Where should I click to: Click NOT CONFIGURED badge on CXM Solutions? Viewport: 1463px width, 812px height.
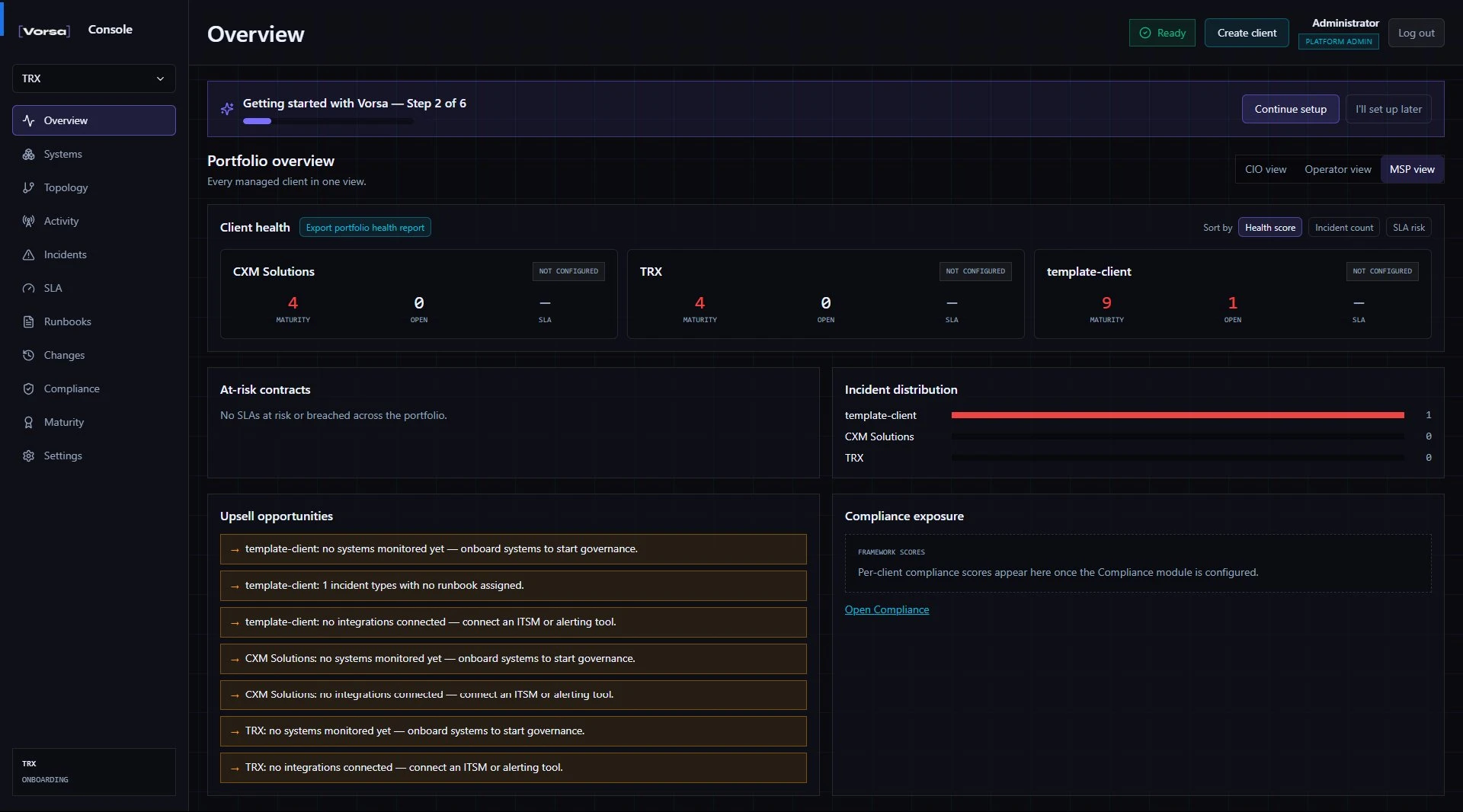[568, 271]
